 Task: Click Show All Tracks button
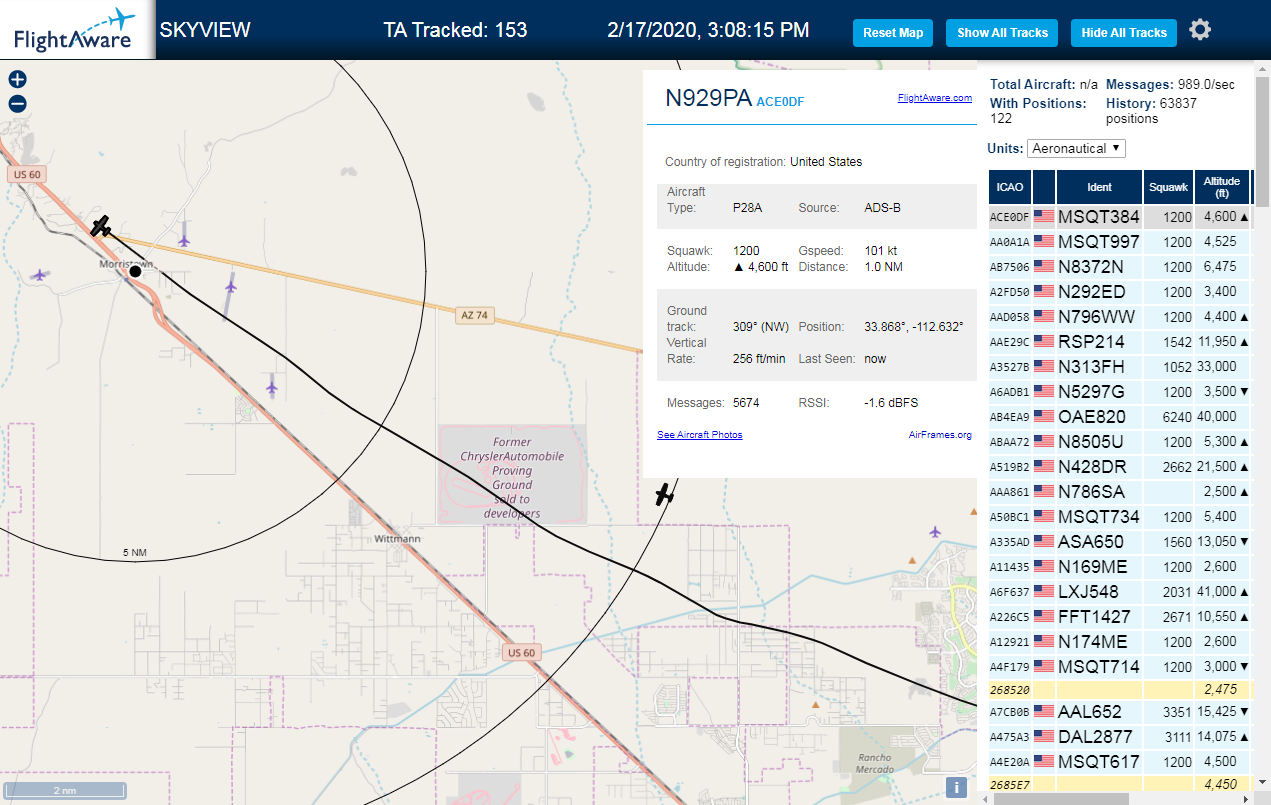[1002, 32]
